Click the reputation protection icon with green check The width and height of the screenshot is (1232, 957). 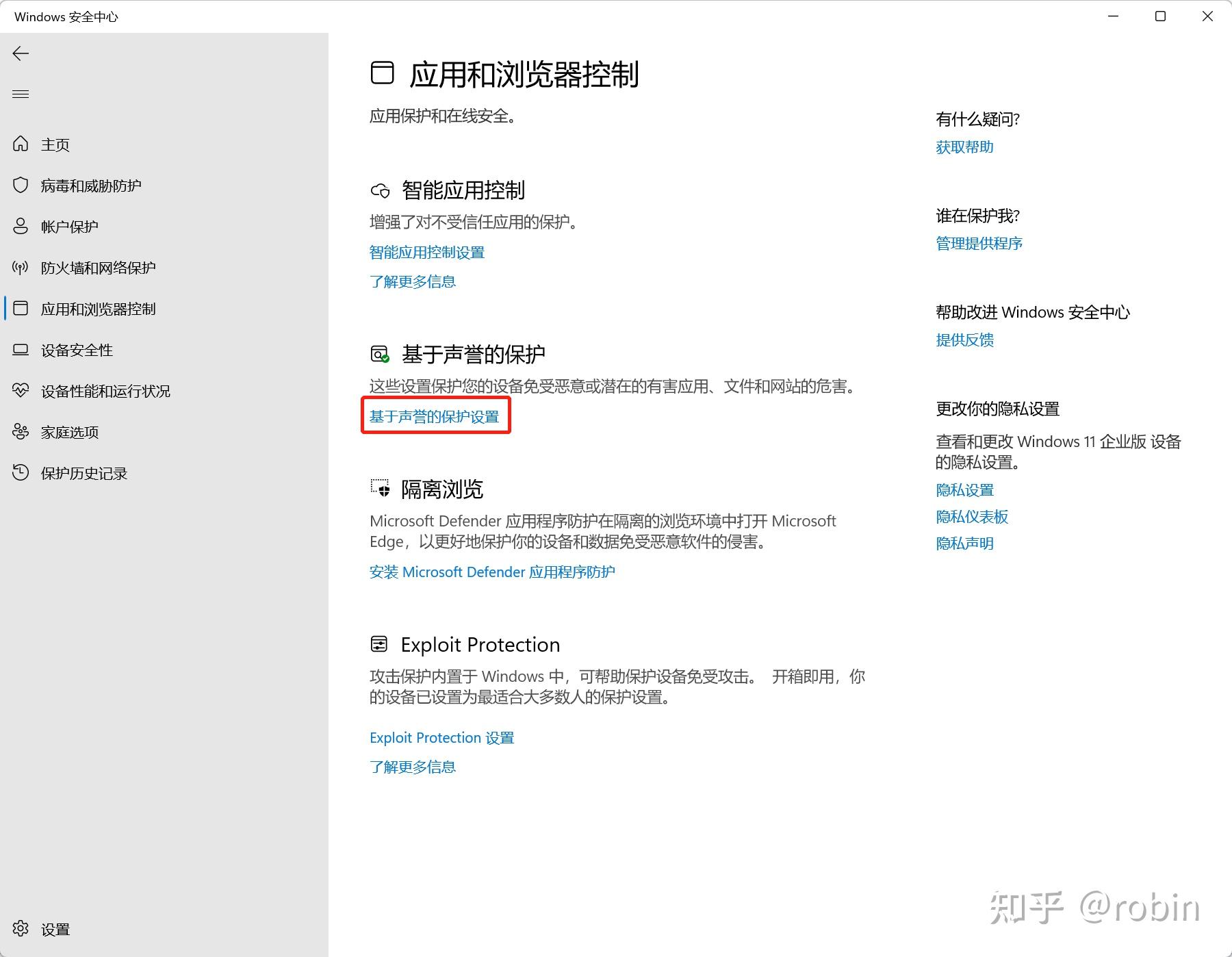[380, 354]
